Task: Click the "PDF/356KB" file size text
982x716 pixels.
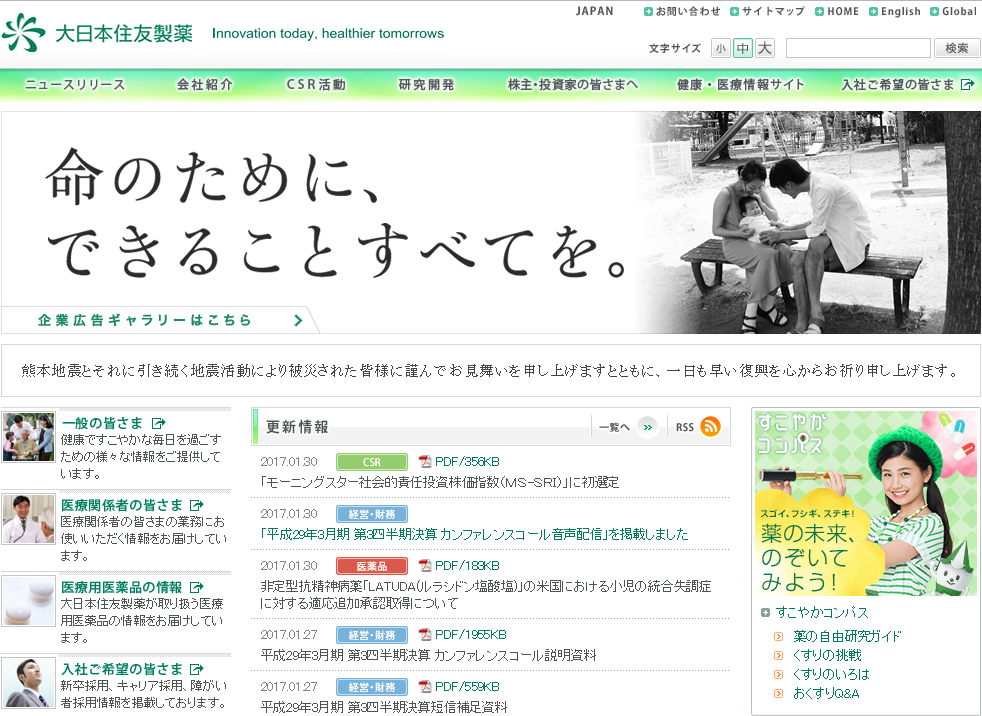Action: pyautogui.click(x=467, y=462)
